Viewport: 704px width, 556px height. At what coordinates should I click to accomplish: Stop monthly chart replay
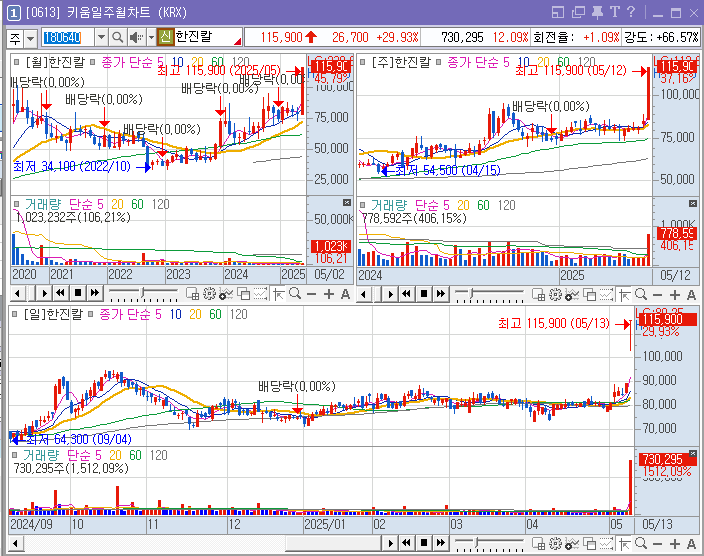(78, 293)
